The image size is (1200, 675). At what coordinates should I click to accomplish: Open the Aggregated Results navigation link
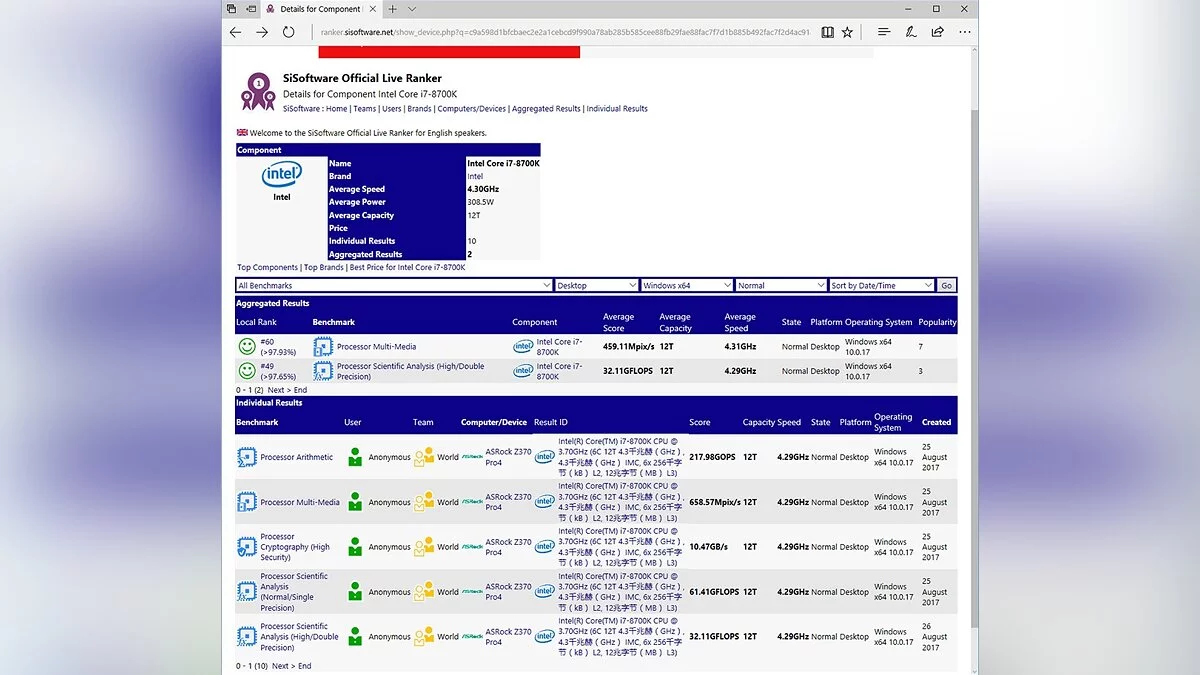546,109
